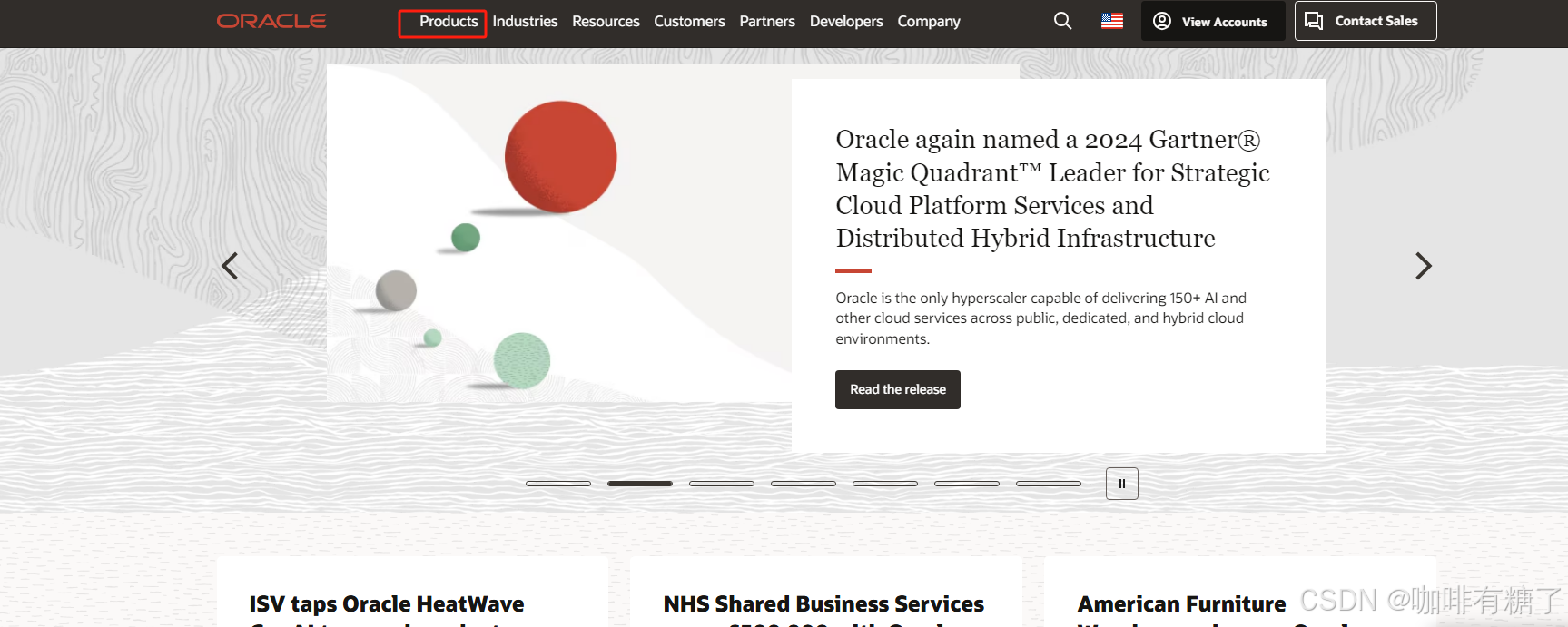Click the Oracle logo
The image size is (1568, 627).
coord(271,21)
